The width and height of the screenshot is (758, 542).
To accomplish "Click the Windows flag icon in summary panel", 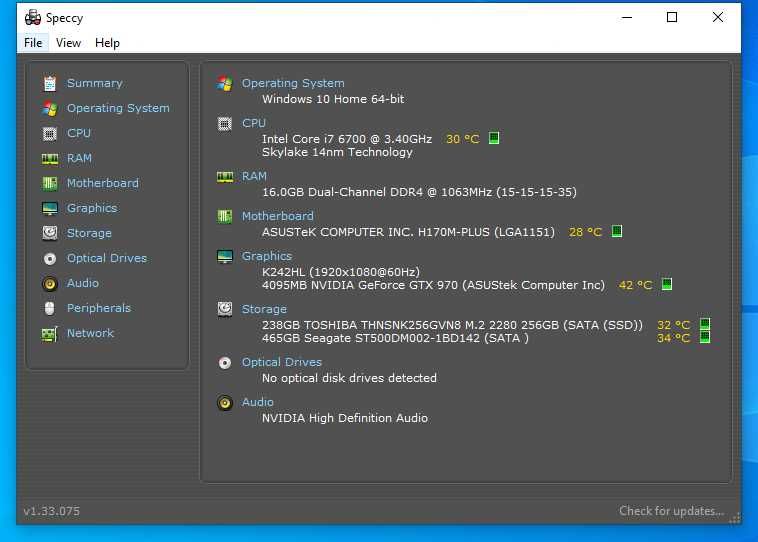I will click(x=225, y=83).
